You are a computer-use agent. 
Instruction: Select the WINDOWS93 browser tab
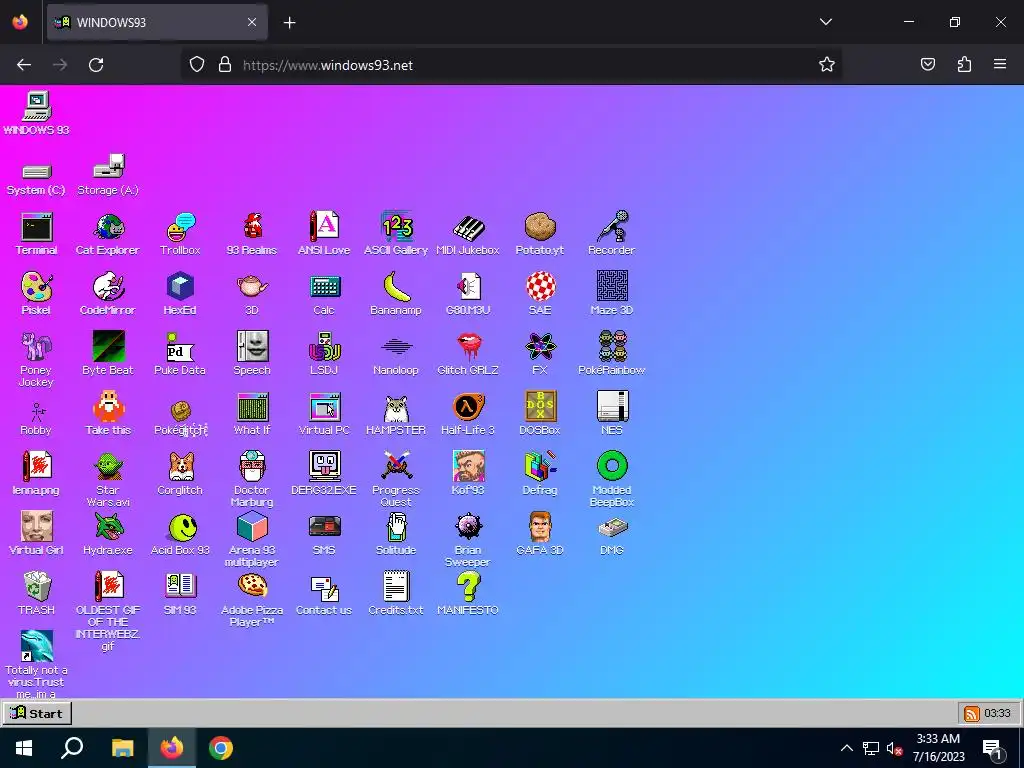[157, 22]
